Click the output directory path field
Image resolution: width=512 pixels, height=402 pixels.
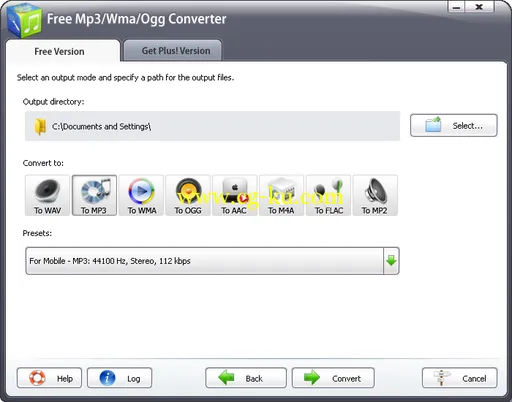[212, 126]
